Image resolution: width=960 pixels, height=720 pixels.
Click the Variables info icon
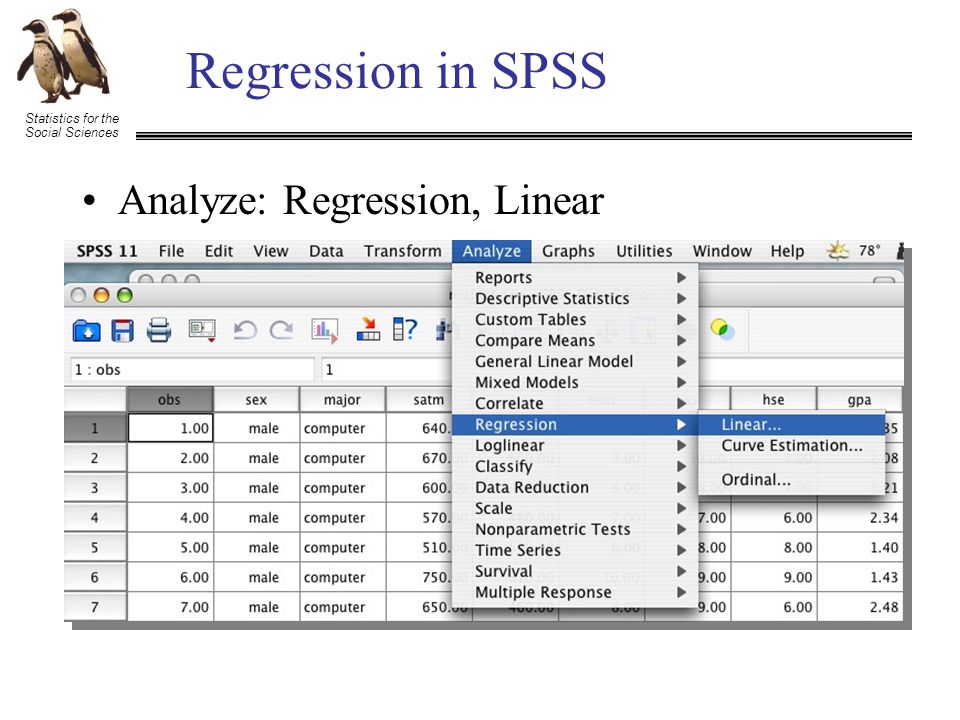(405, 329)
